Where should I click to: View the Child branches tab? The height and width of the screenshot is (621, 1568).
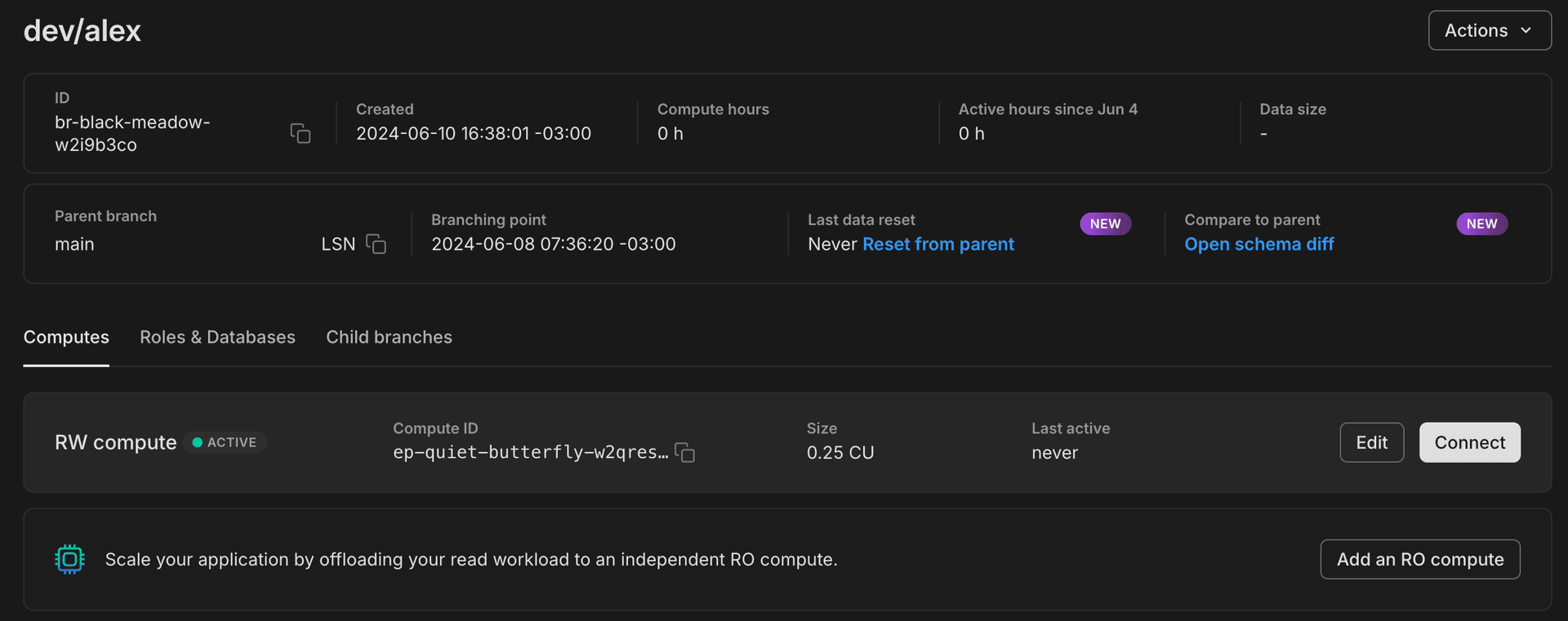point(389,337)
